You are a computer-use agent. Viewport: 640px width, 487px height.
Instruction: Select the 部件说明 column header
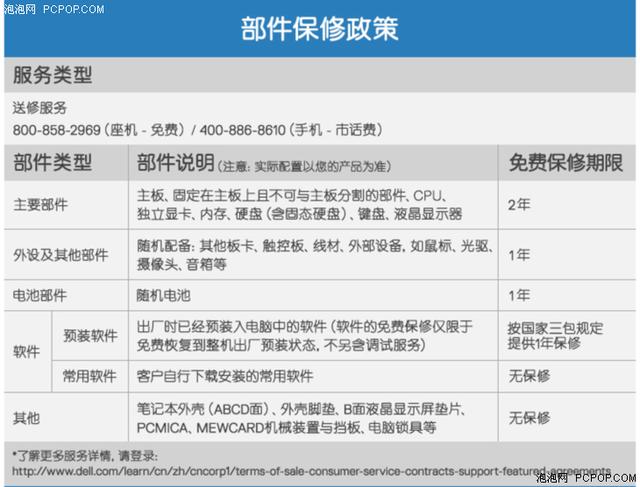pyautogui.click(x=176, y=162)
